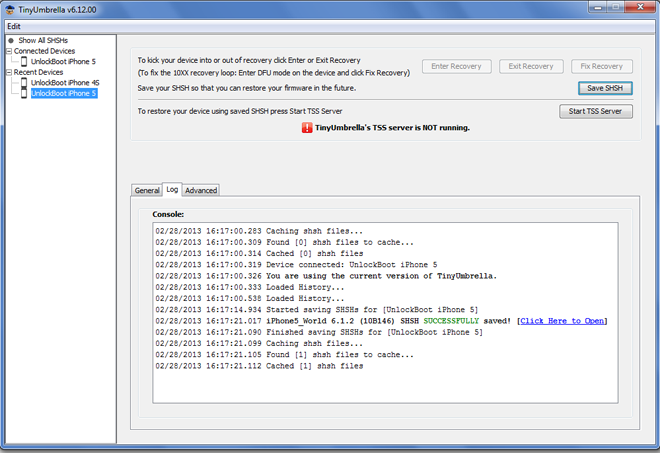Click the Save SHSH button
The width and height of the screenshot is (660, 453).
(605, 88)
